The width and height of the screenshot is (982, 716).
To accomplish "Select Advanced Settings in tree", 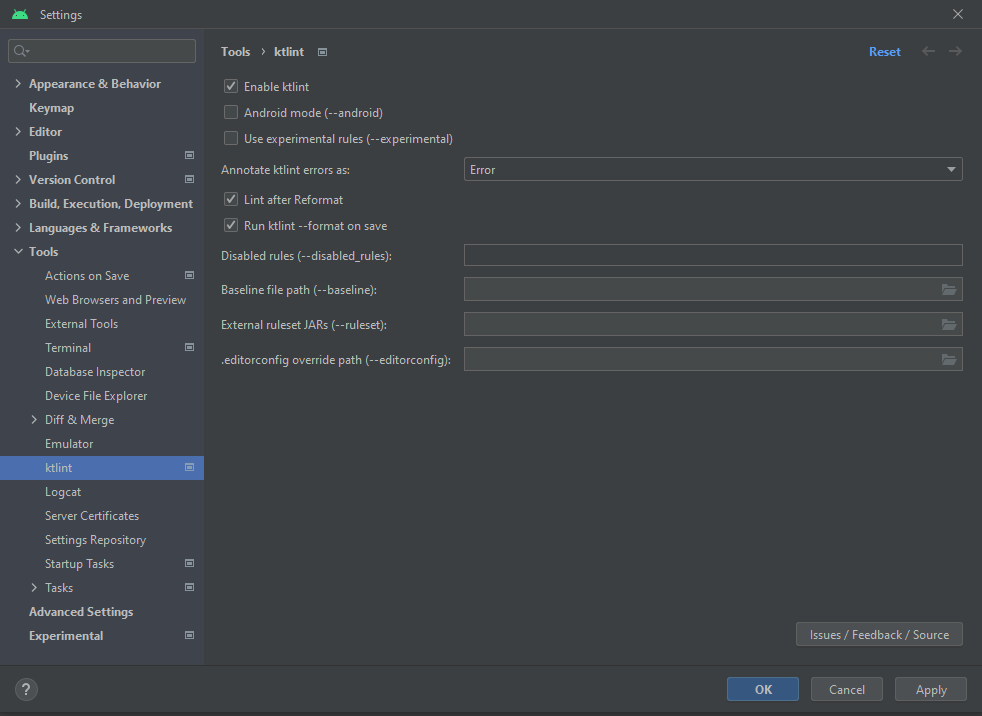I will coord(81,611).
